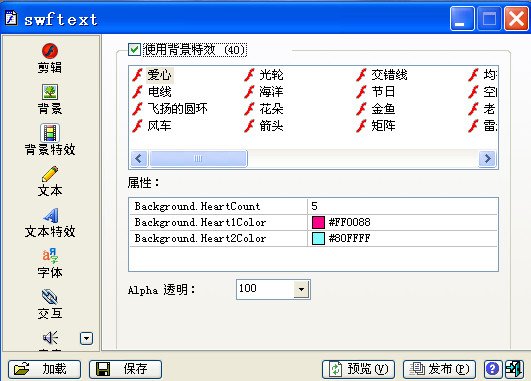
Task: Select the 交错线 background effect
Action: coord(389,75)
